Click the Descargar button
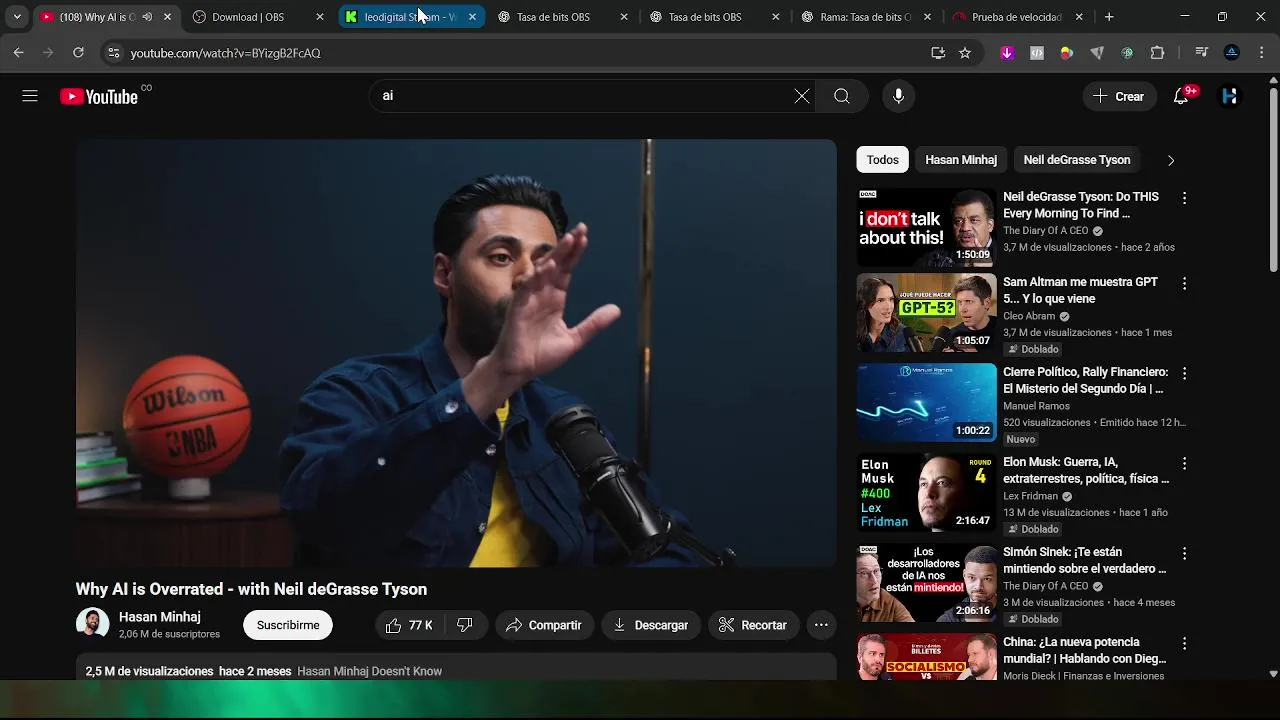 [651, 625]
